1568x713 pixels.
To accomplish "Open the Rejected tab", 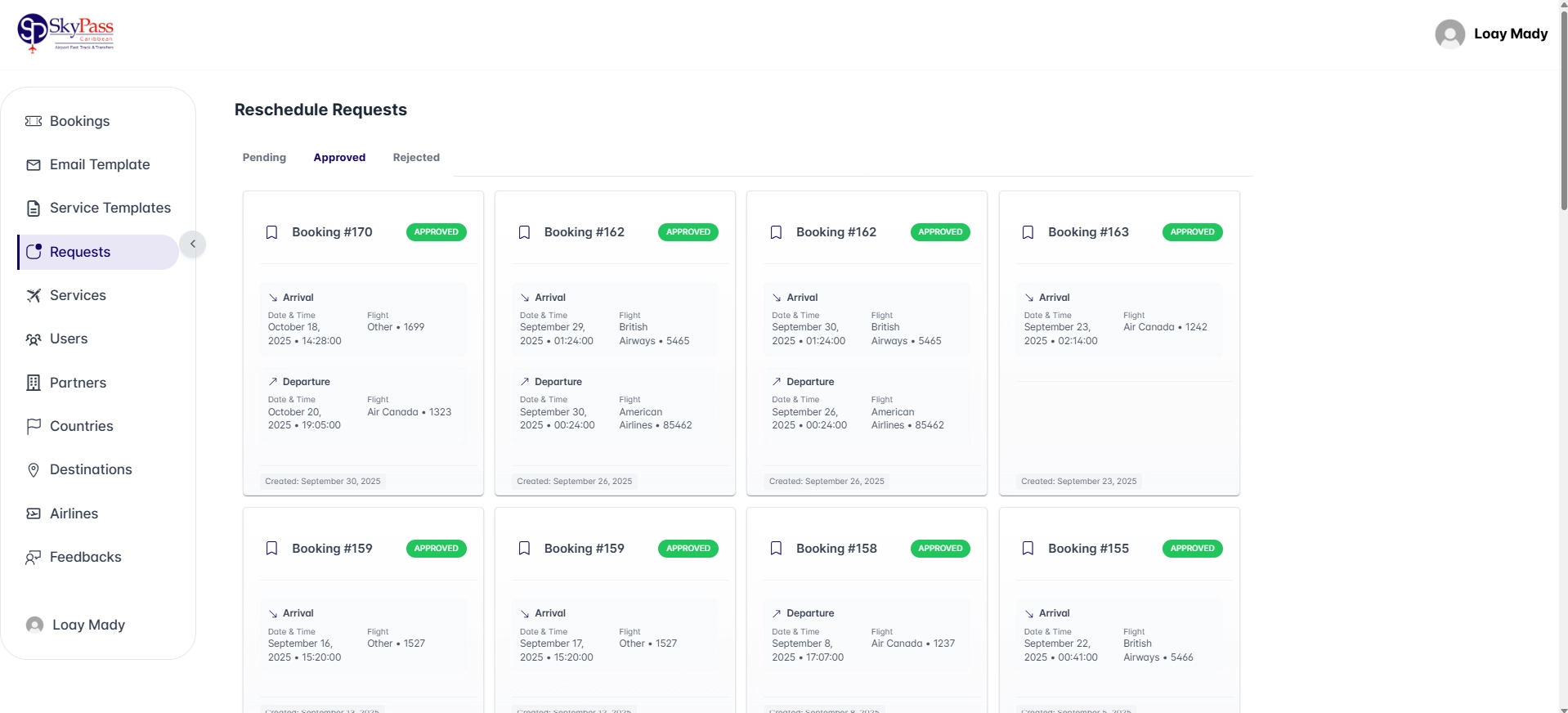I will click(416, 157).
